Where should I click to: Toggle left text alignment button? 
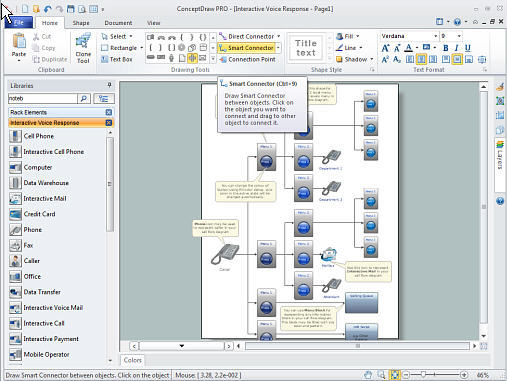coord(410,60)
